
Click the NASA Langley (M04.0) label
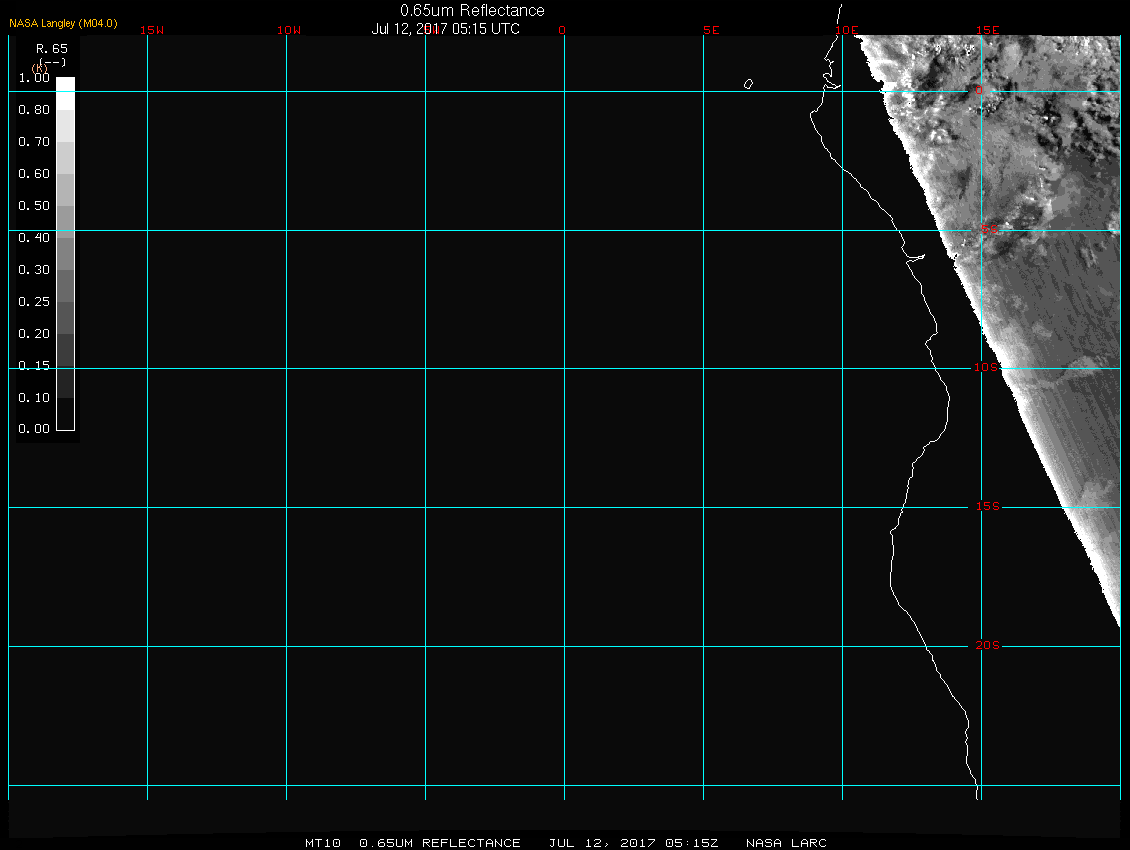tap(63, 23)
